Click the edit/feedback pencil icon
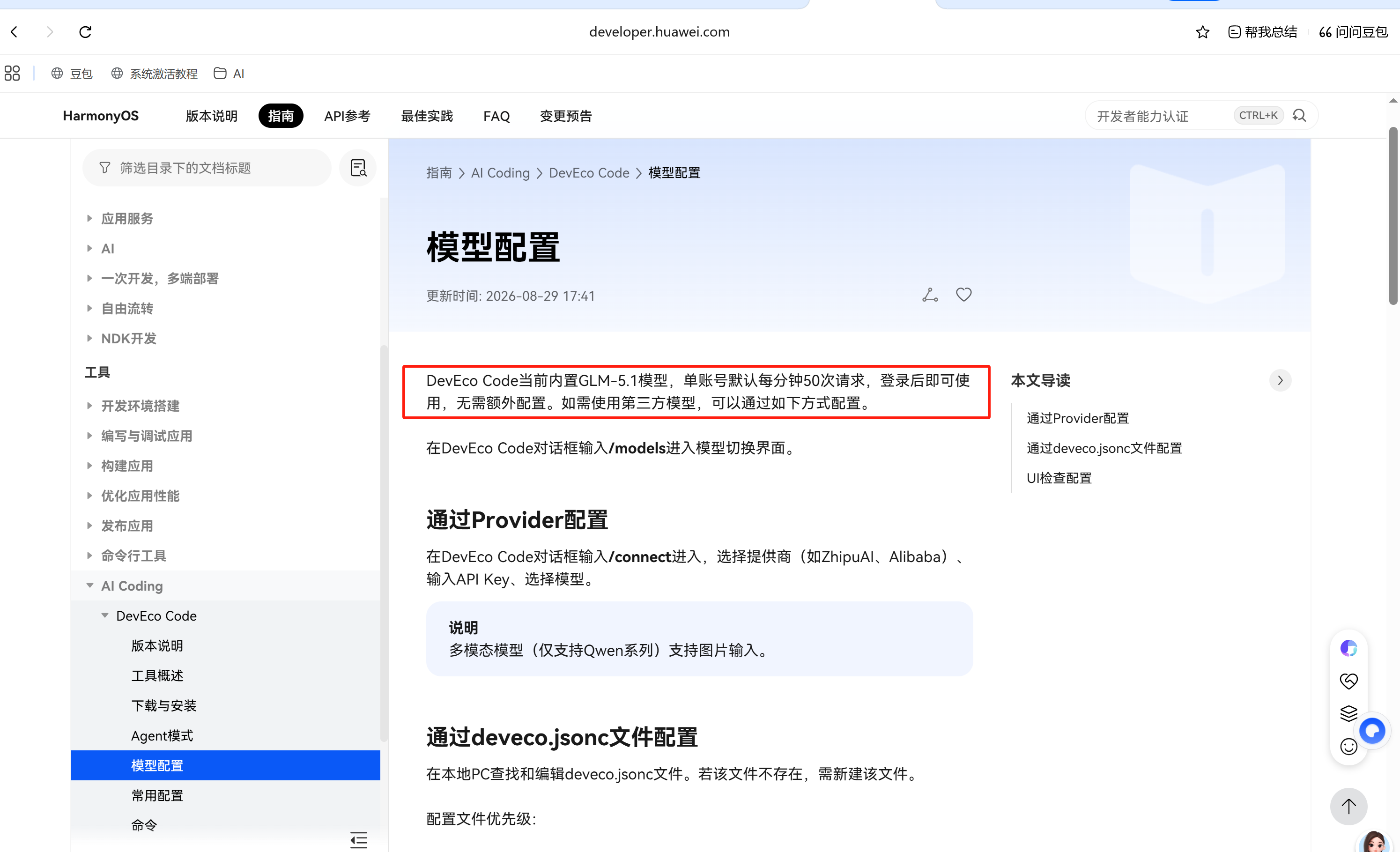 coord(930,295)
